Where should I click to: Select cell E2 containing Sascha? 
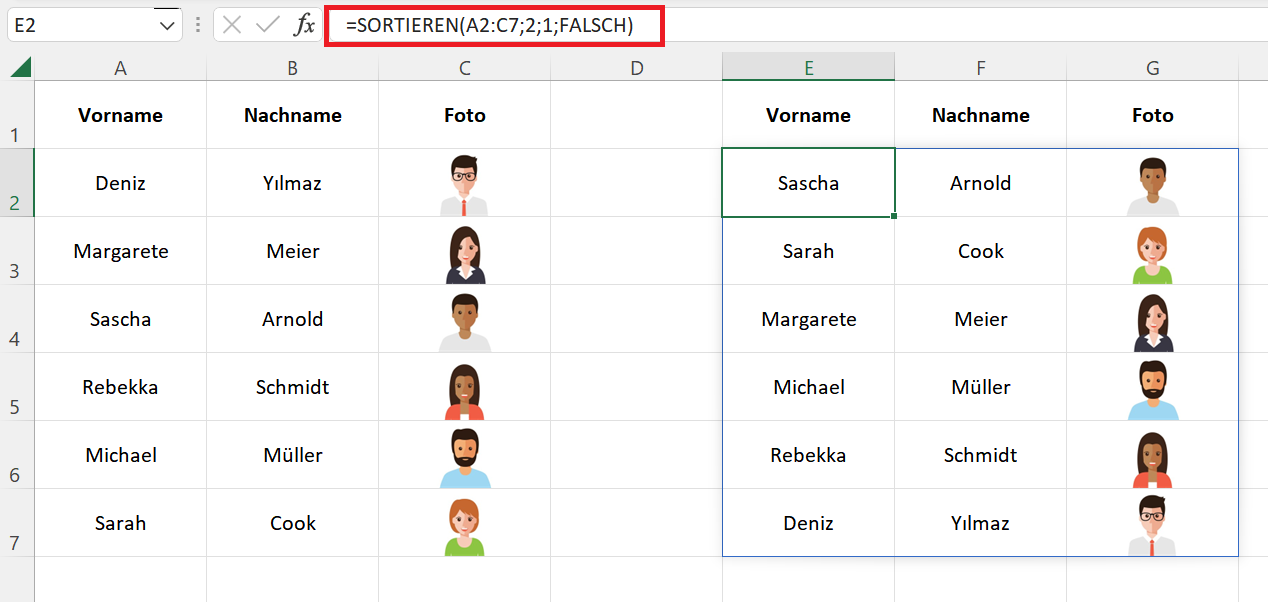click(808, 183)
